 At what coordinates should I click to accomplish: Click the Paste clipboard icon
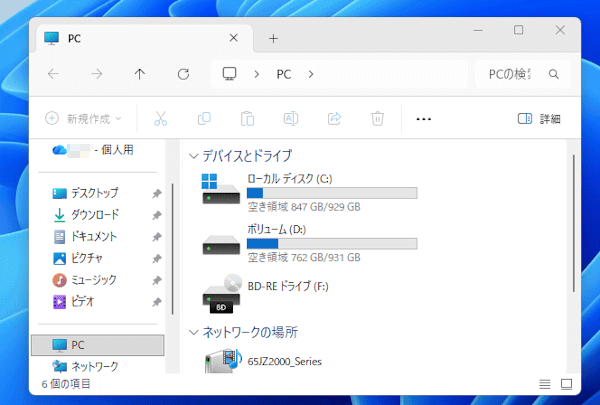tap(248, 119)
